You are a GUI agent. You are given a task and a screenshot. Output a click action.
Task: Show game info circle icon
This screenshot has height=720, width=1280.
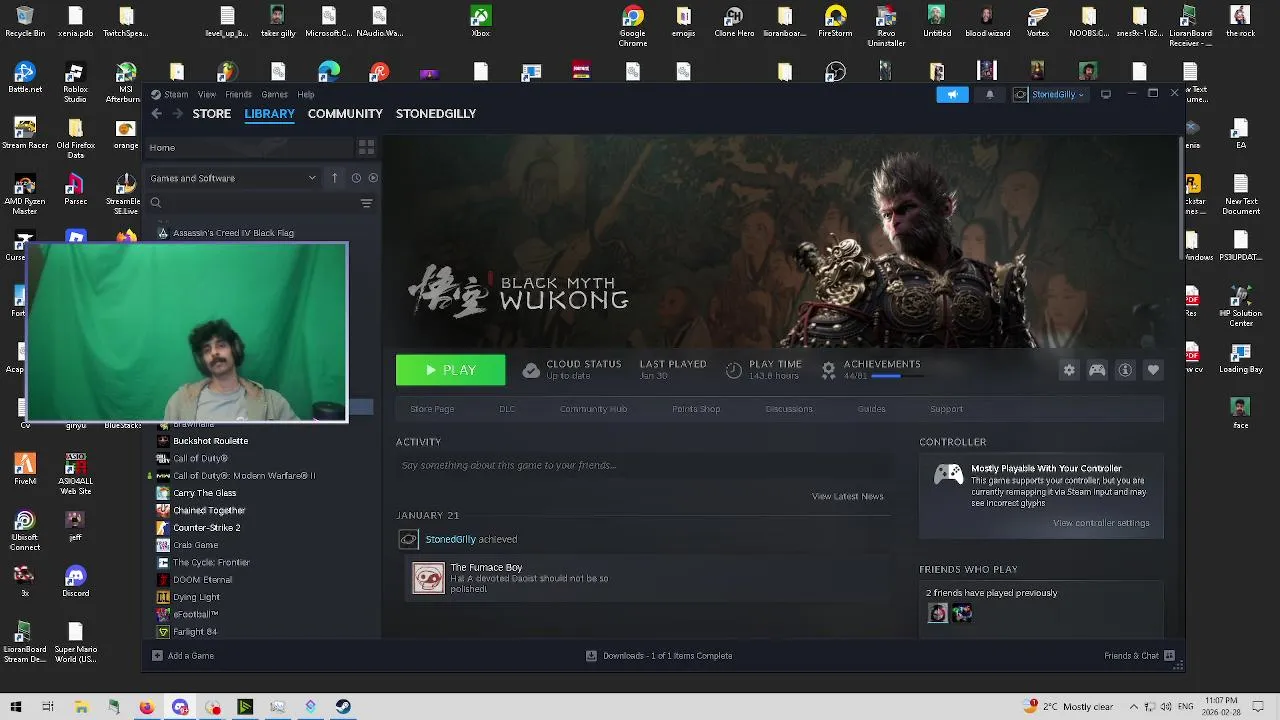[x=1125, y=370]
